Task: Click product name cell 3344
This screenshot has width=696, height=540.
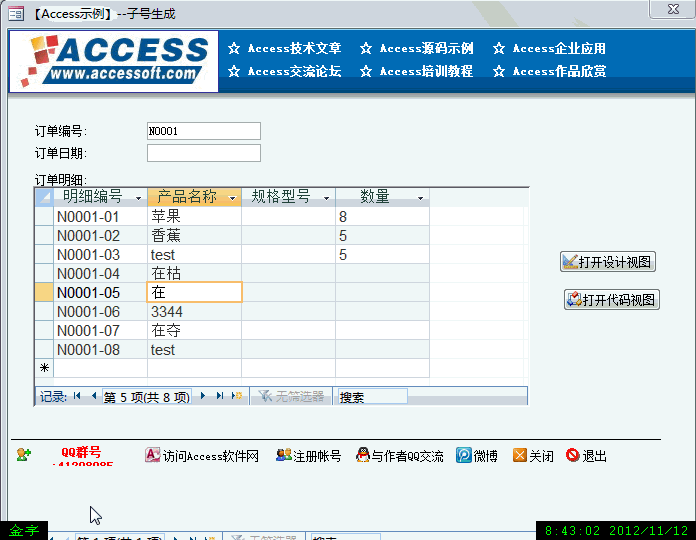Action: pyautogui.click(x=194, y=311)
